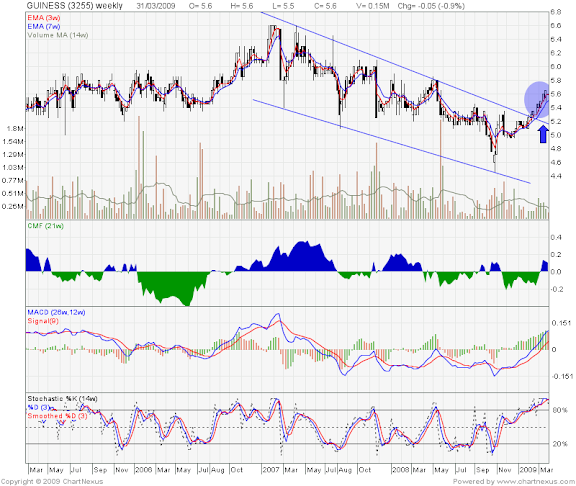576x486 pixels.
Task: Click the '2006' year label on the time axis
Action: tap(143, 470)
